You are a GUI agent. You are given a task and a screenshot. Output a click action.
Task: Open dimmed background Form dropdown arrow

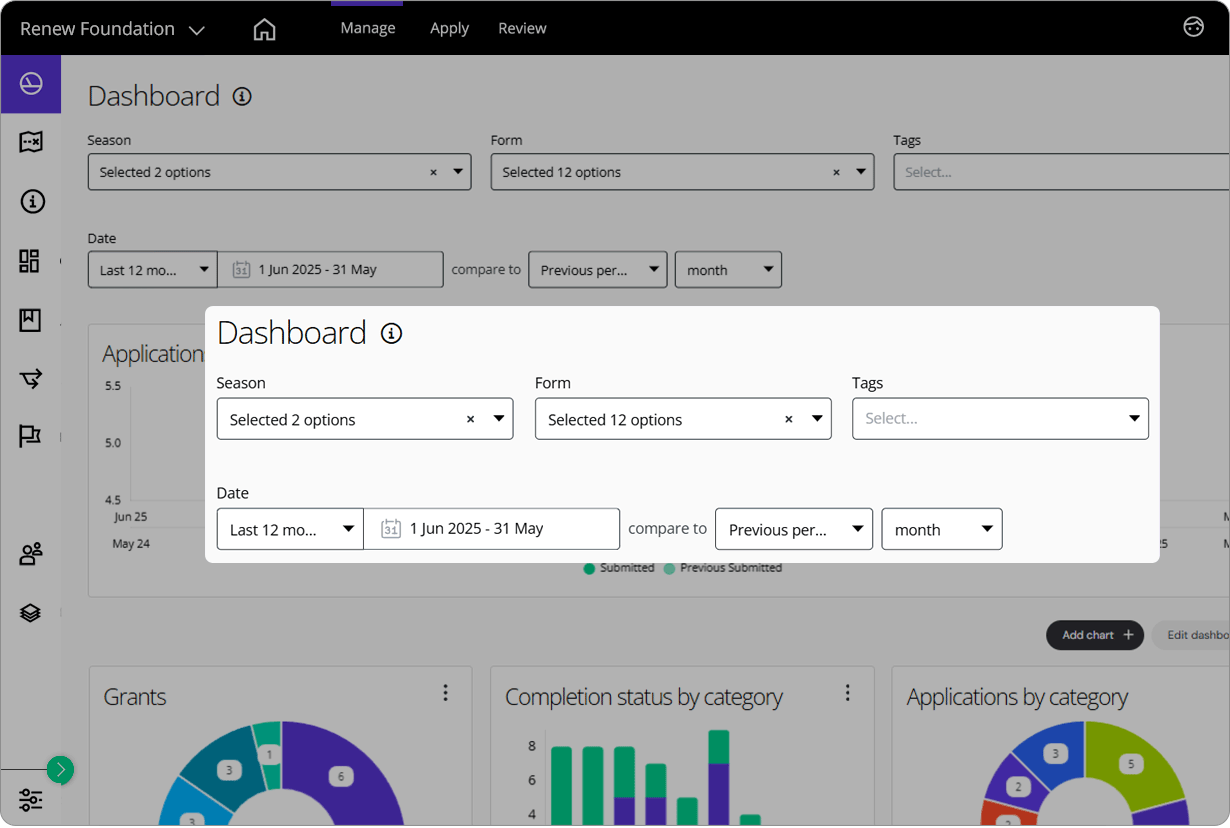[x=861, y=172]
